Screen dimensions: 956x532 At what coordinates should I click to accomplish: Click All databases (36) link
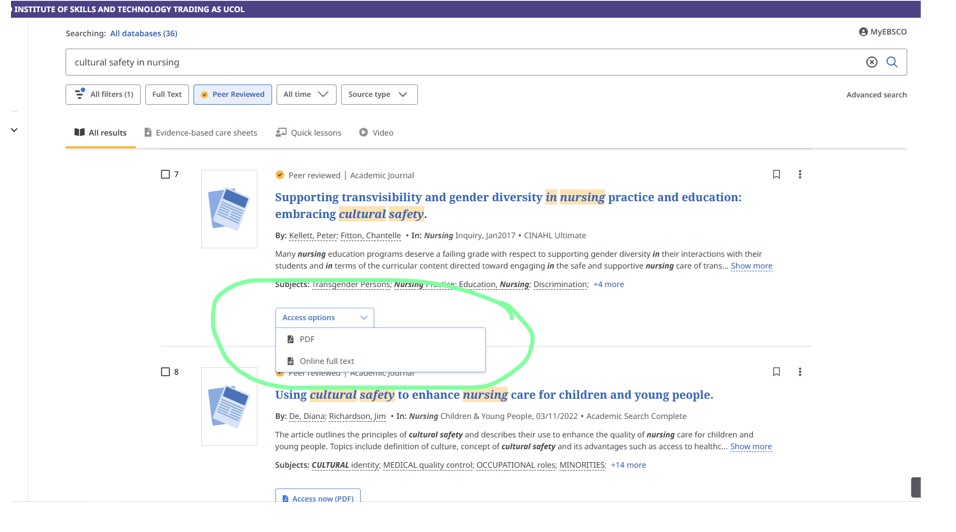pyautogui.click(x=143, y=34)
